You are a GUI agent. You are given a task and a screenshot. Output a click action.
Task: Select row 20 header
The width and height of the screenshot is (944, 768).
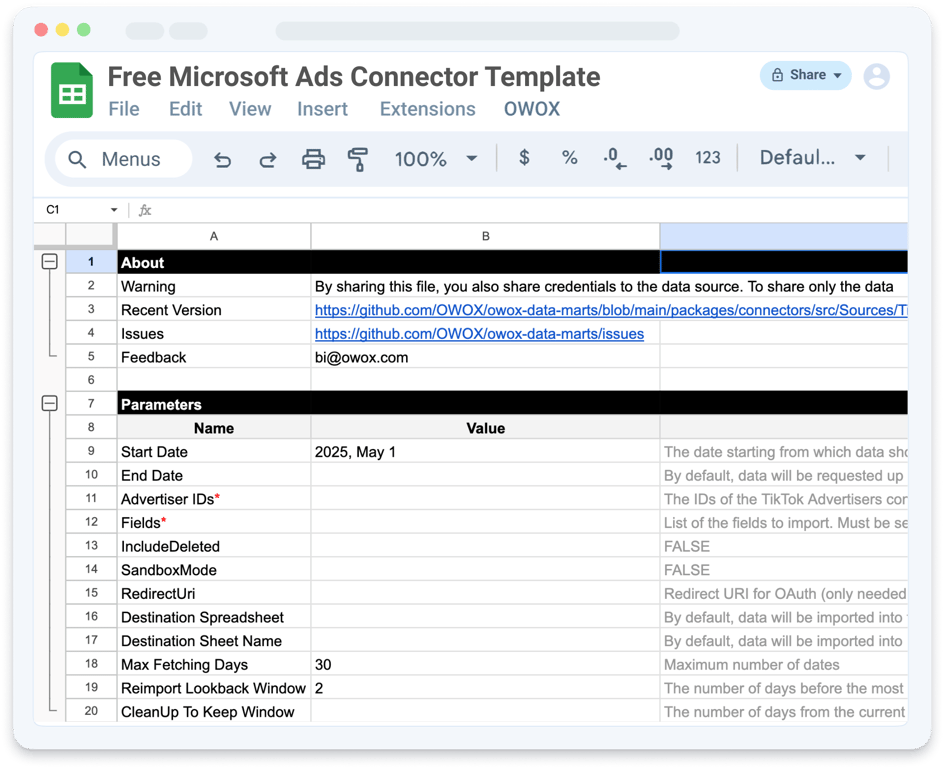point(91,711)
